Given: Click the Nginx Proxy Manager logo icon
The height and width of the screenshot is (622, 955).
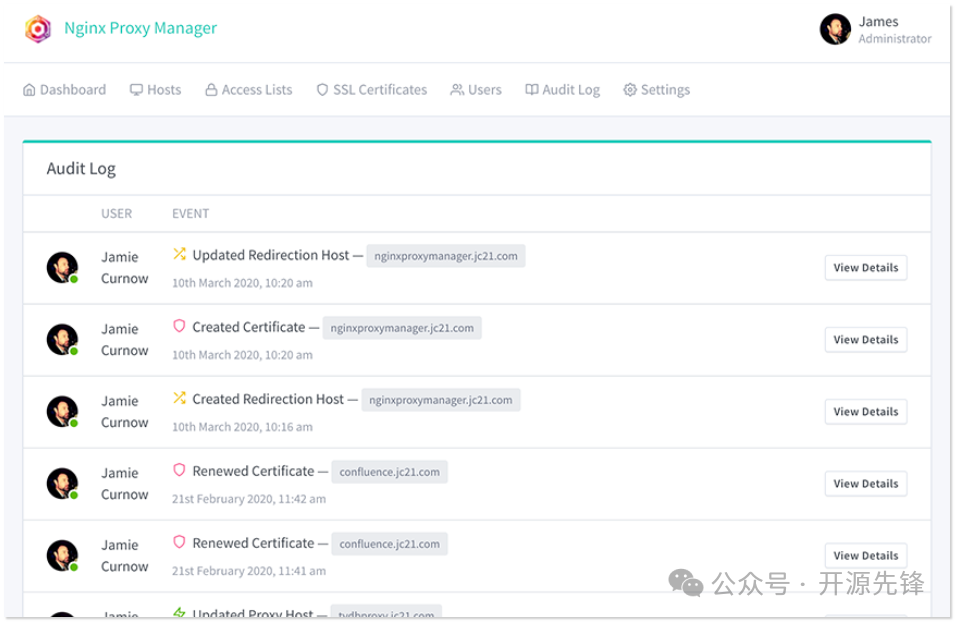Looking at the screenshot, I should [38, 29].
